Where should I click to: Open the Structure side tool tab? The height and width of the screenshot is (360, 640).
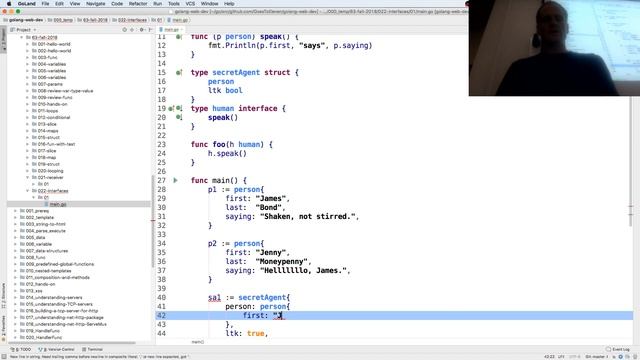(x=3, y=296)
